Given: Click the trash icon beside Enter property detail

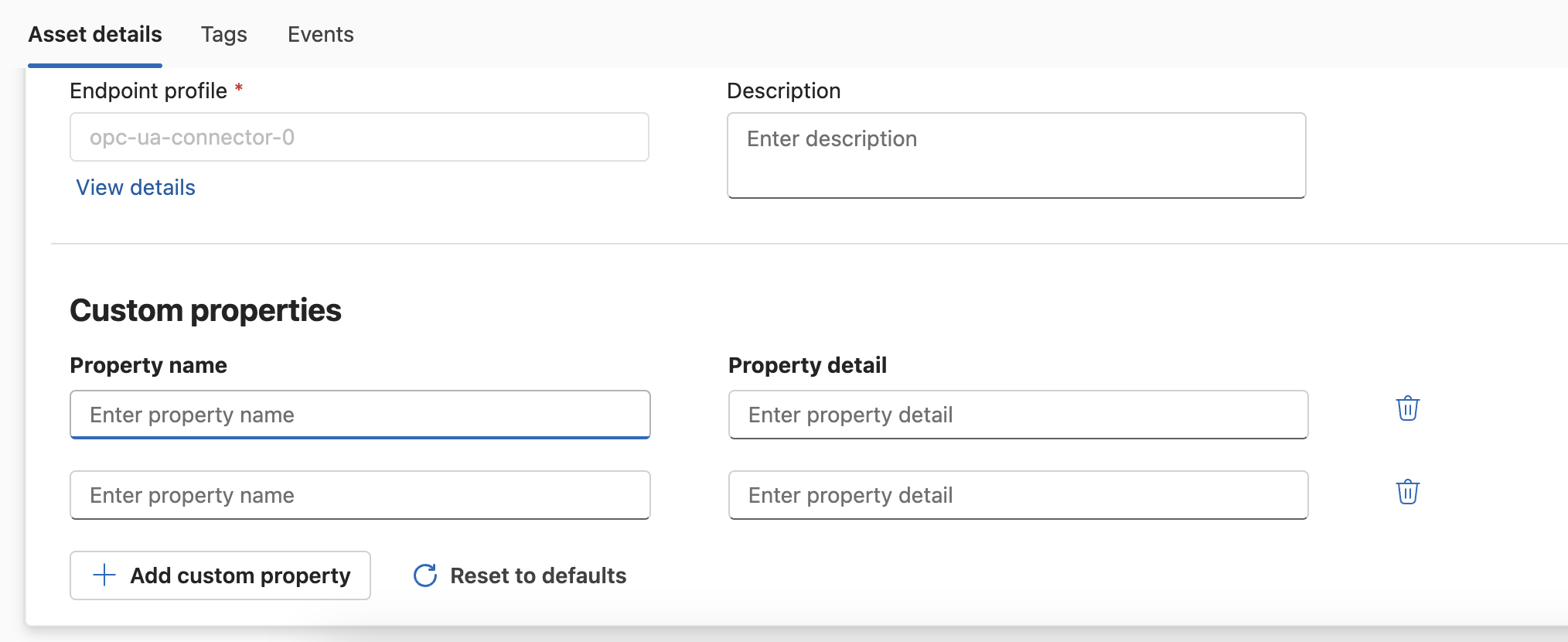Looking at the screenshot, I should tap(1407, 410).
